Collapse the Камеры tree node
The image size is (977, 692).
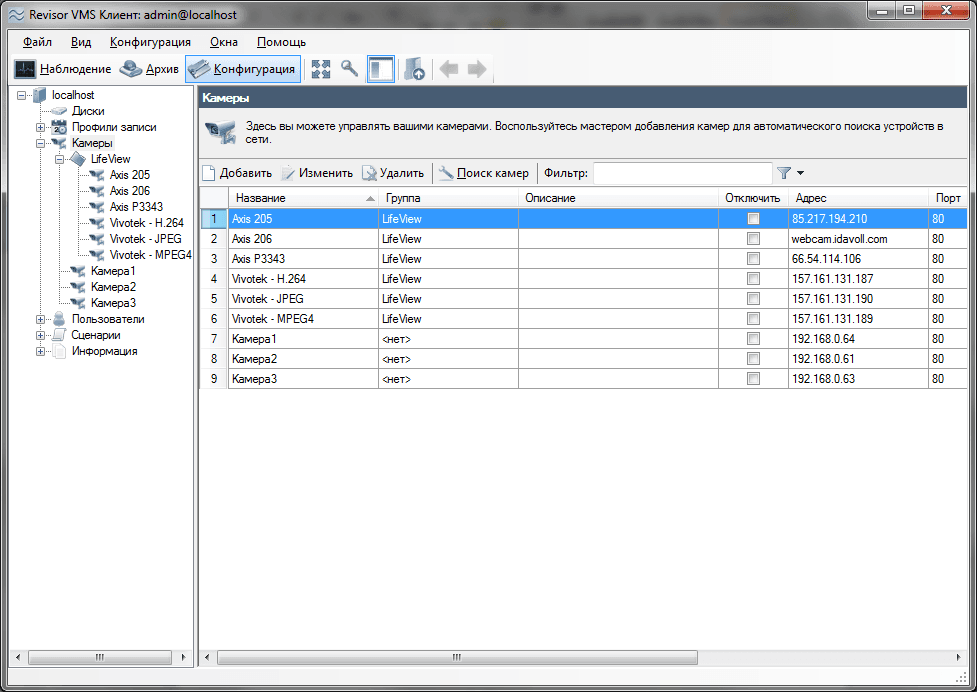tap(40, 143)
